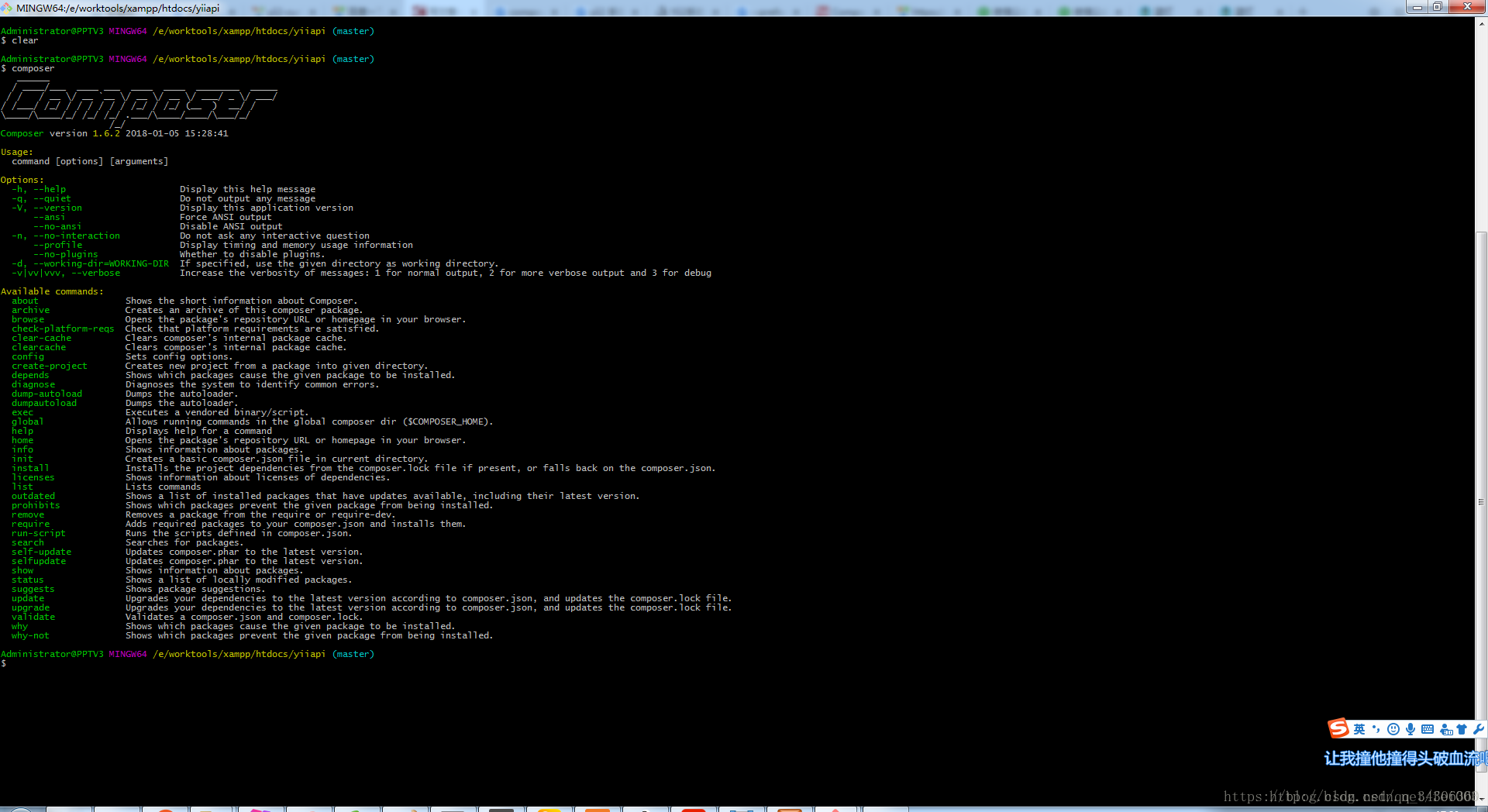The width and height of the screenshot is (1488, 812).
Task: Click the 'self-update' command entry
Action: coord(41,552)
